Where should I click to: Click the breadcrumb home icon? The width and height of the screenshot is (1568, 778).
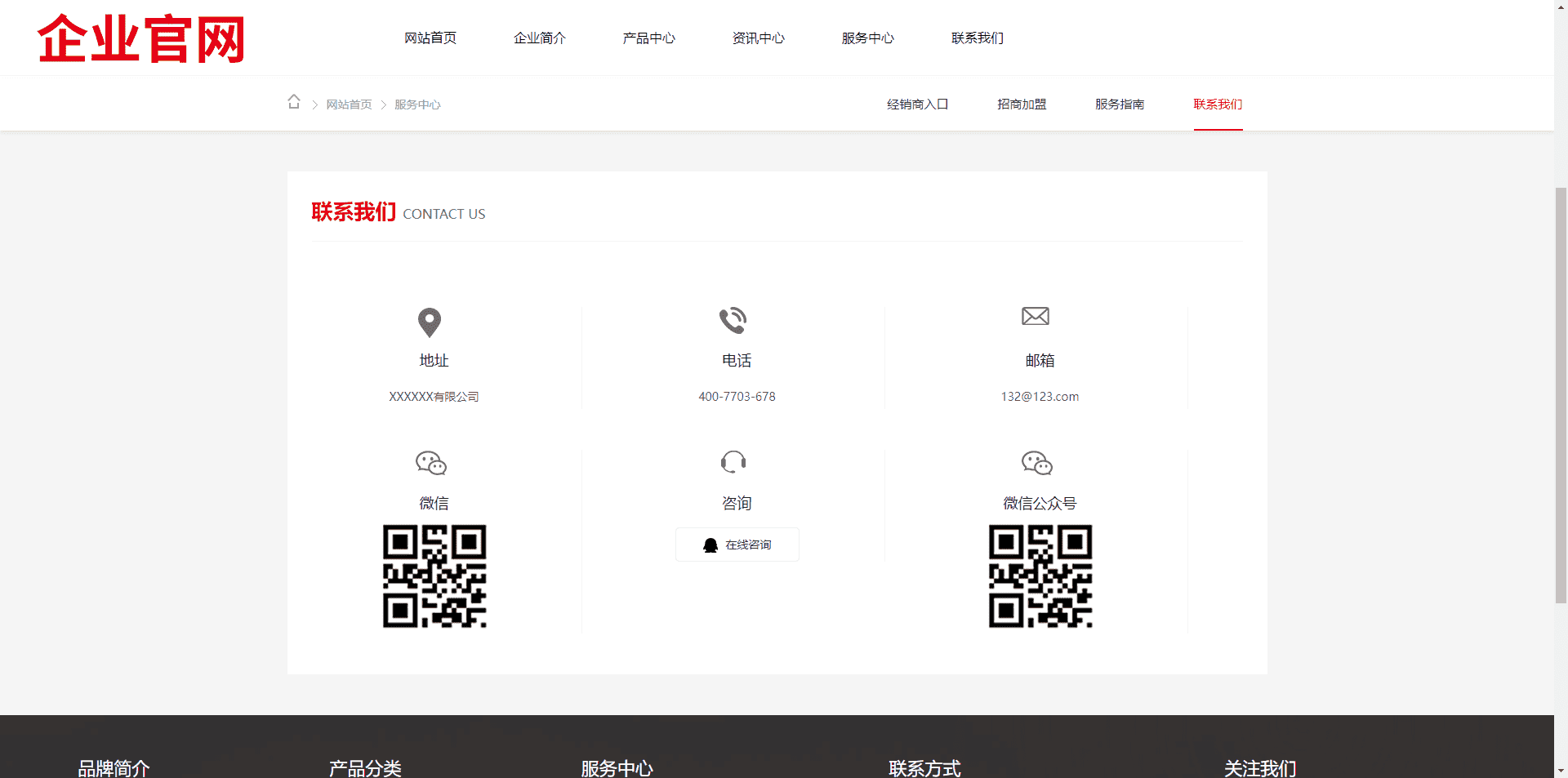(294, 102)
